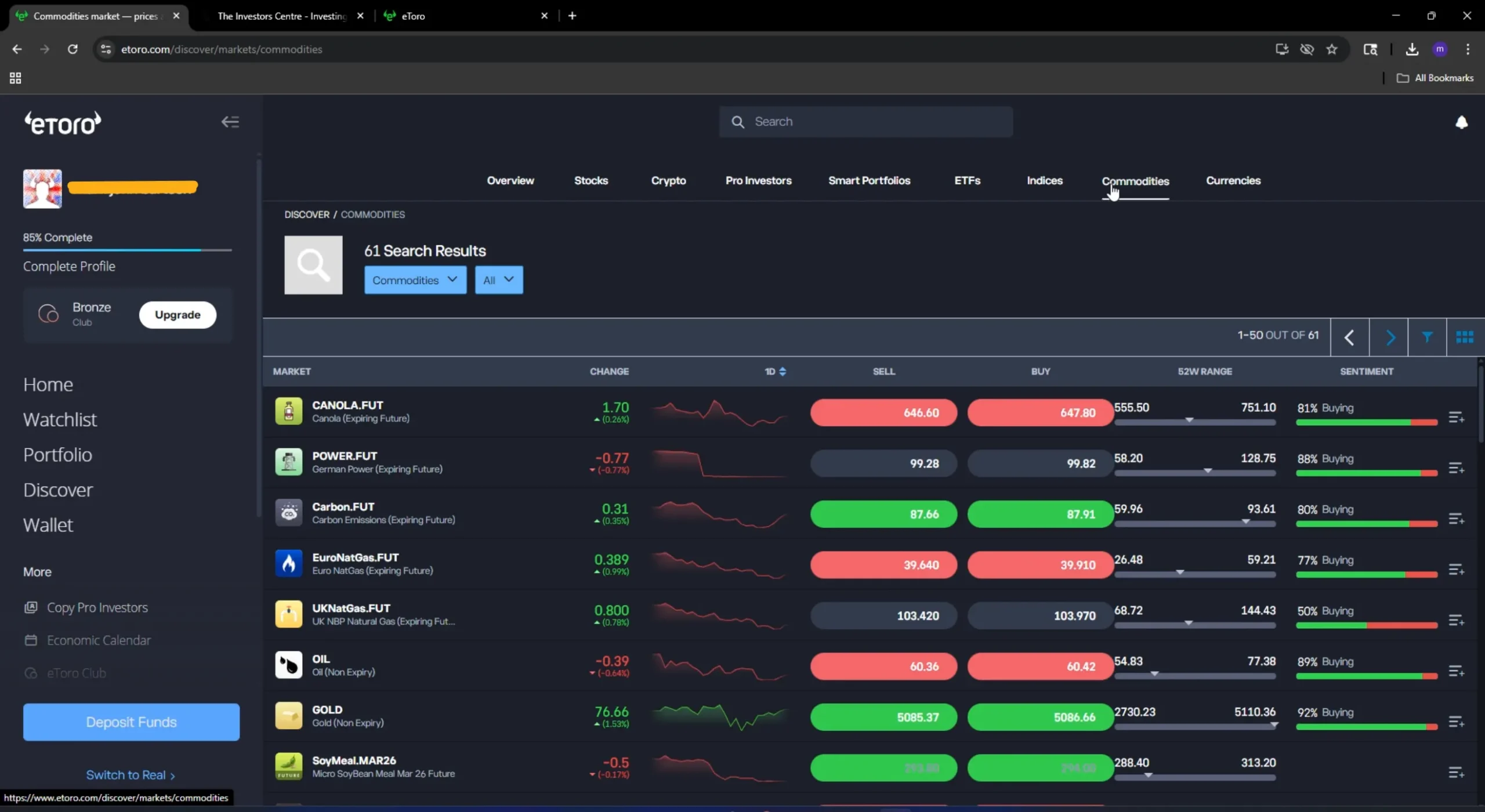Open the filter funnel icon
1485x812 pixels.
coord(1427,336)
